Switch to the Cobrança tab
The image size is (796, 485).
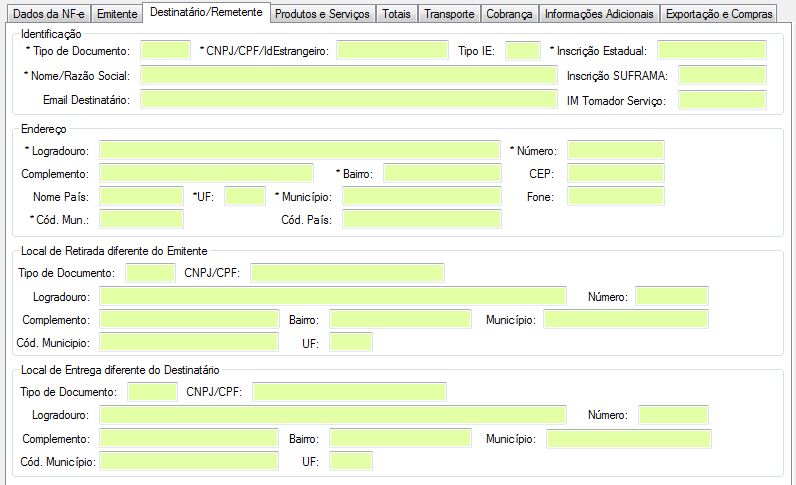tap(510, 14)
